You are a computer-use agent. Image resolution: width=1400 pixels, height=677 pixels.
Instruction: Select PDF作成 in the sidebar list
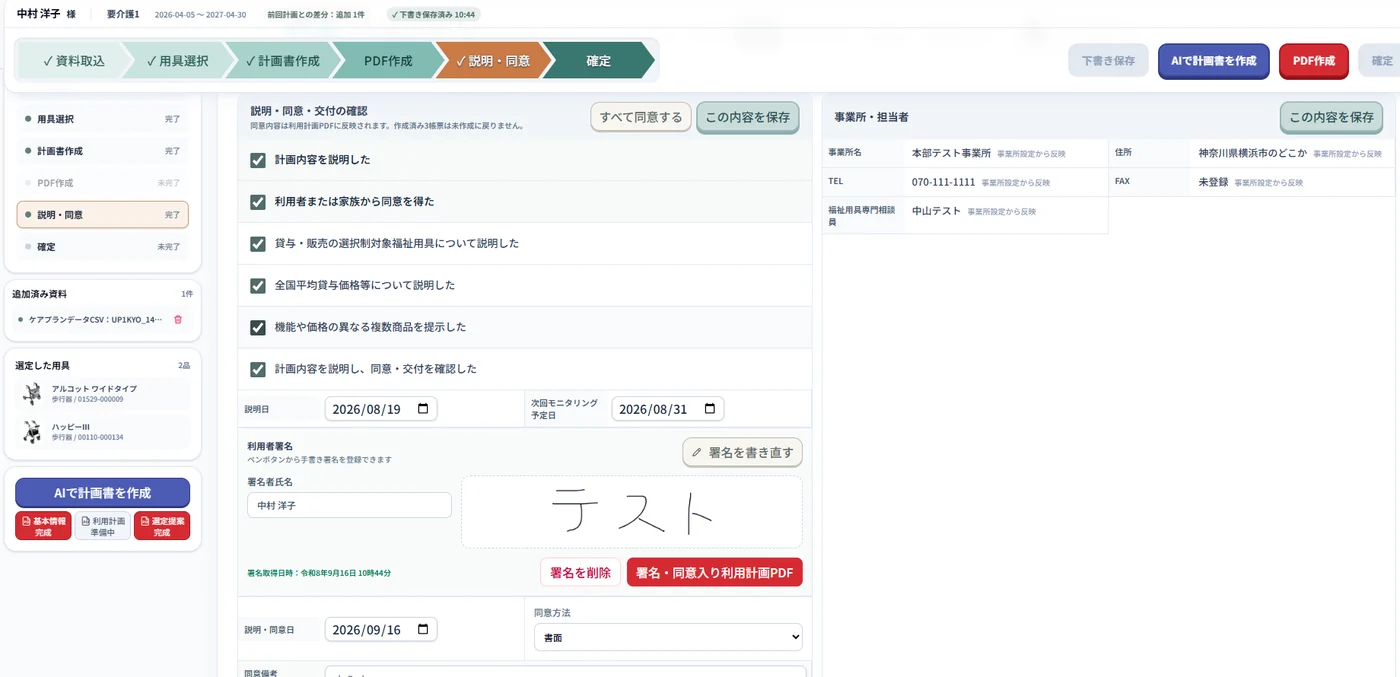point(103,183)
